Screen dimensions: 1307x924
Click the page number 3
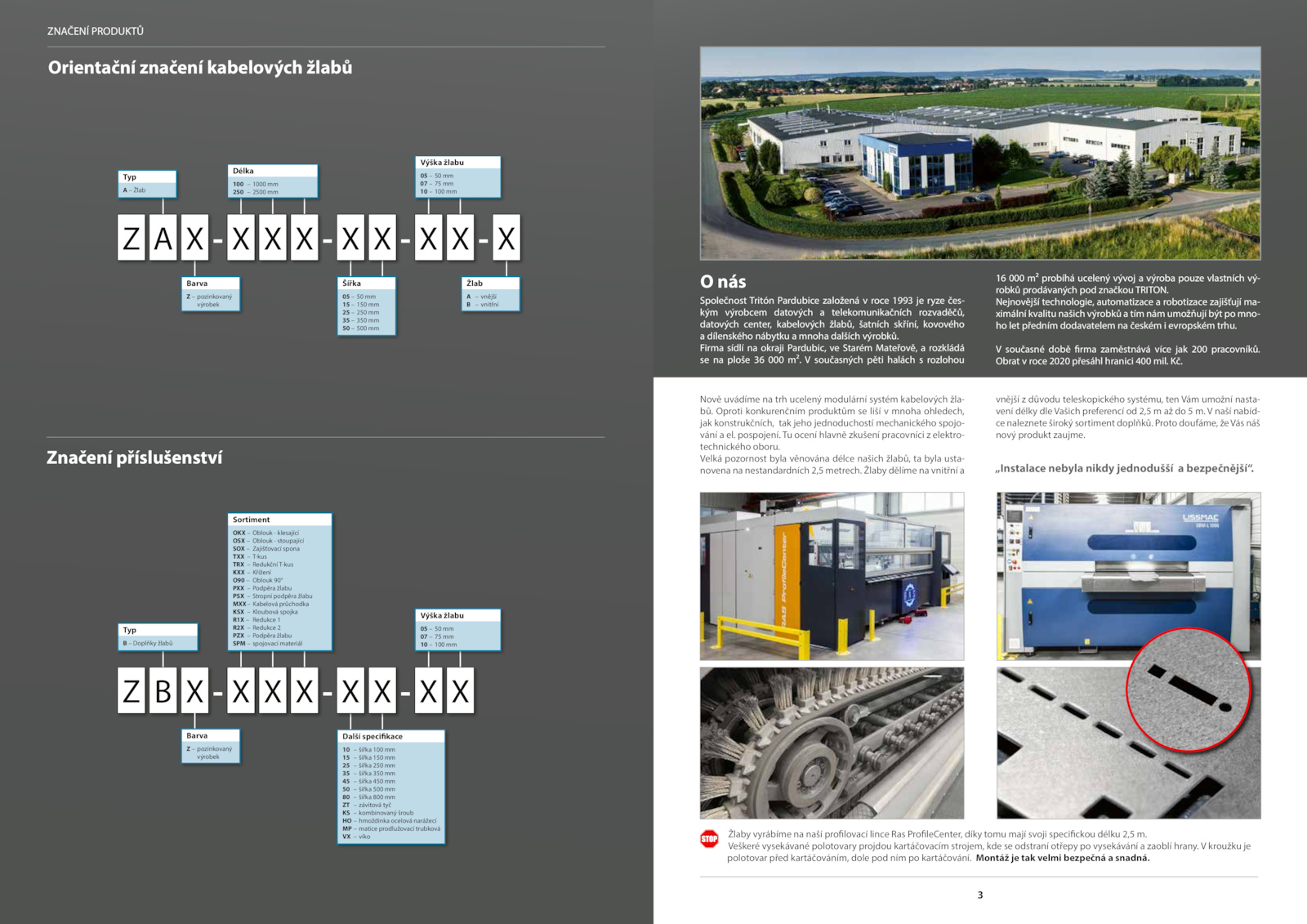tap(980, 895)
